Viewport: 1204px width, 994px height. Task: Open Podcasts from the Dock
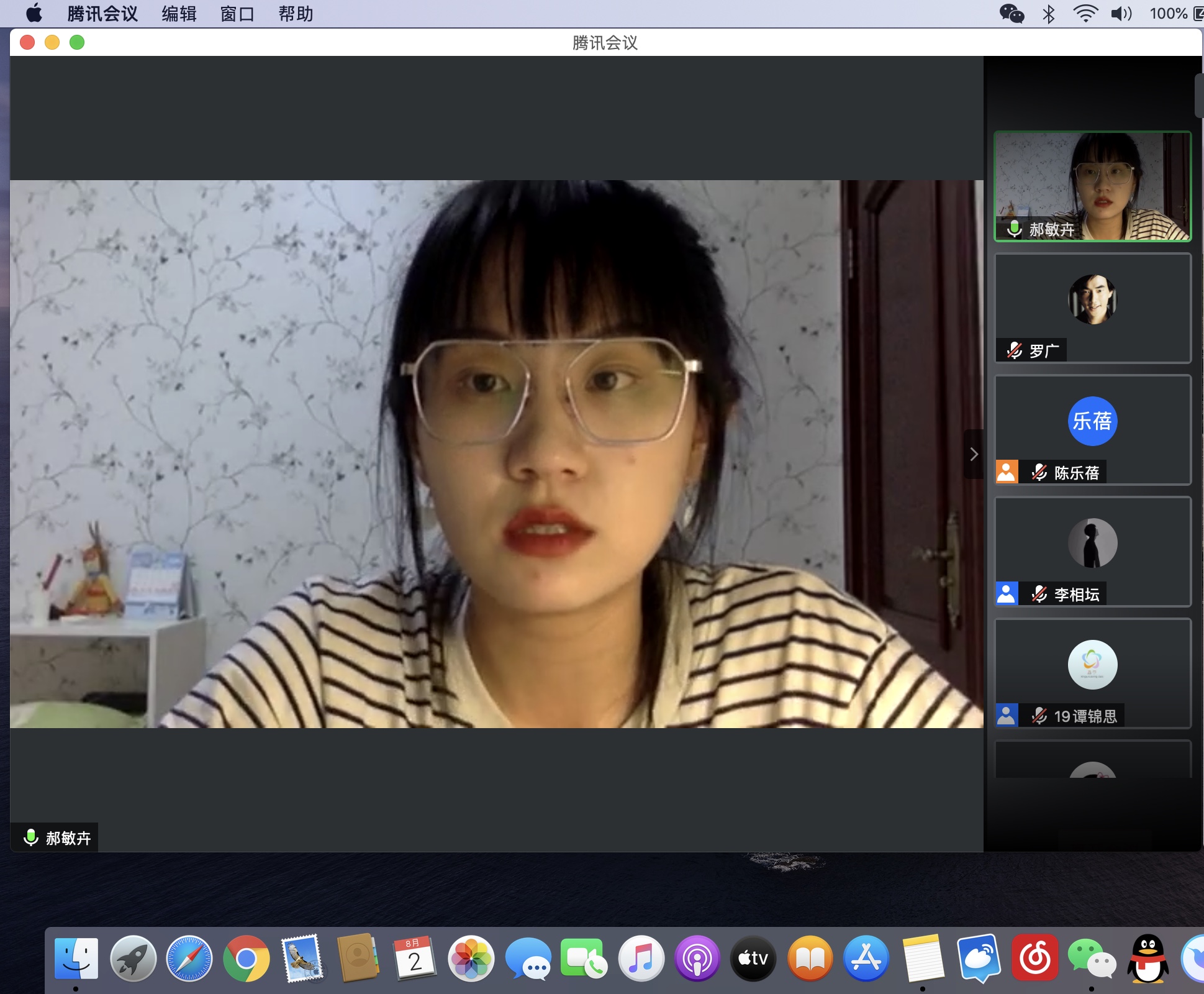pos(697,959)
